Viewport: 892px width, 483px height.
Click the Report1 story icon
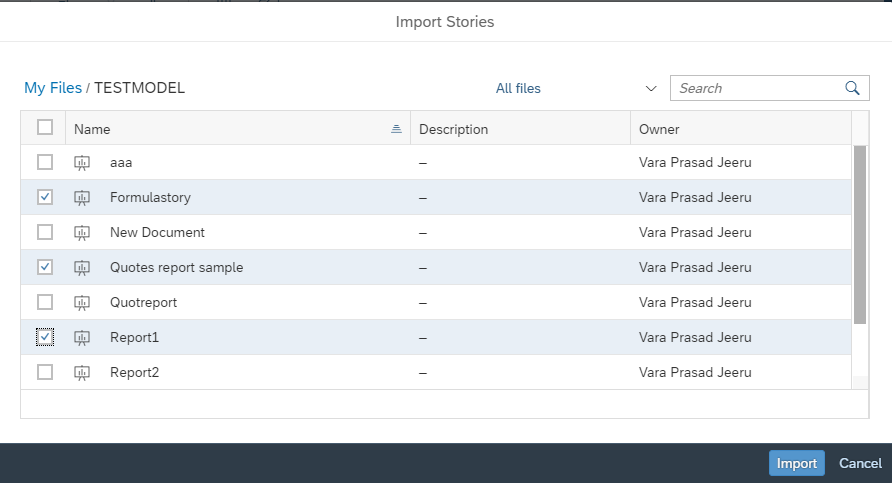83,337
